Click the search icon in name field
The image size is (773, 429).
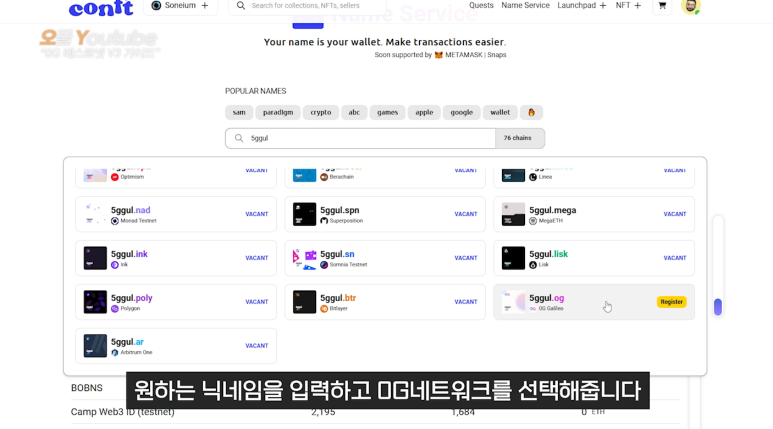(x=239, y=138)
